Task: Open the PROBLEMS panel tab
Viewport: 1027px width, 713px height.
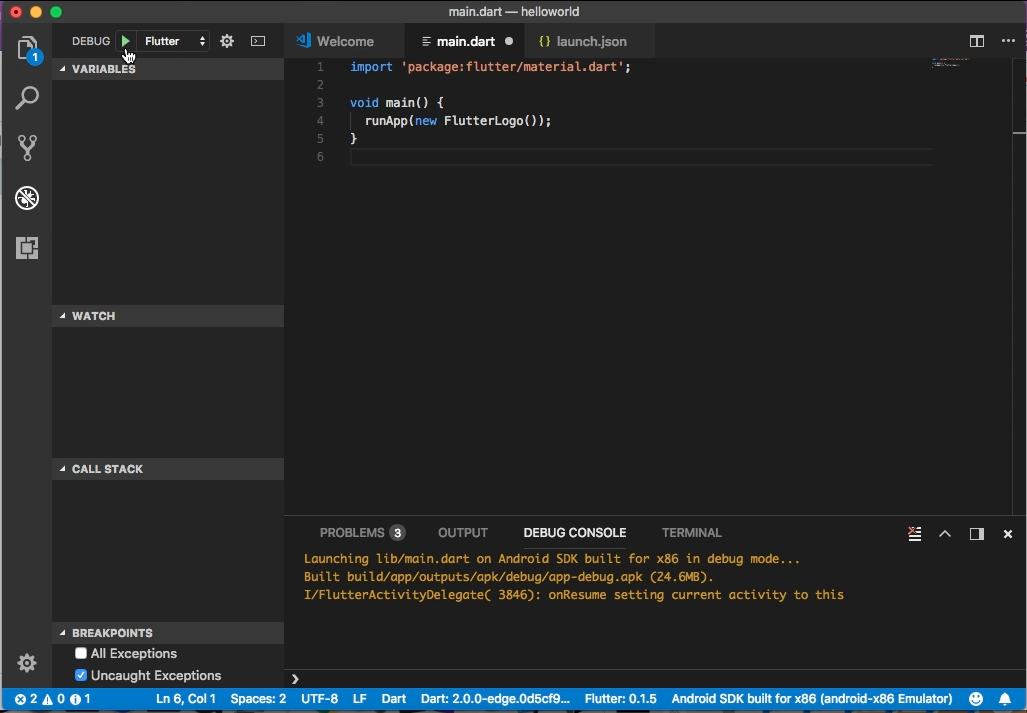Action: (362, 533)
